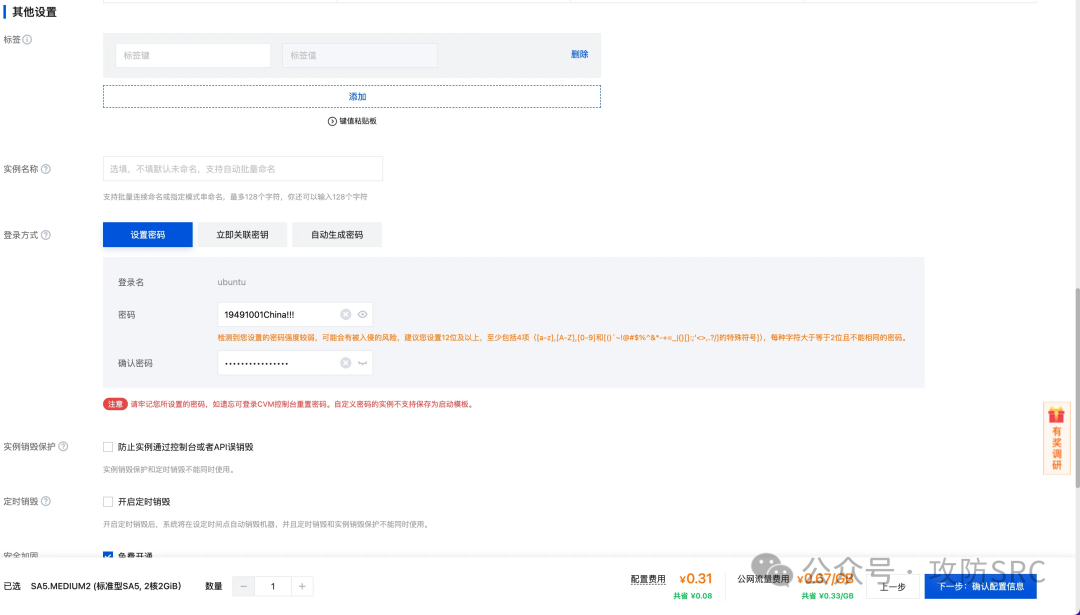Clear the password field with the X icon

point(347,314)
